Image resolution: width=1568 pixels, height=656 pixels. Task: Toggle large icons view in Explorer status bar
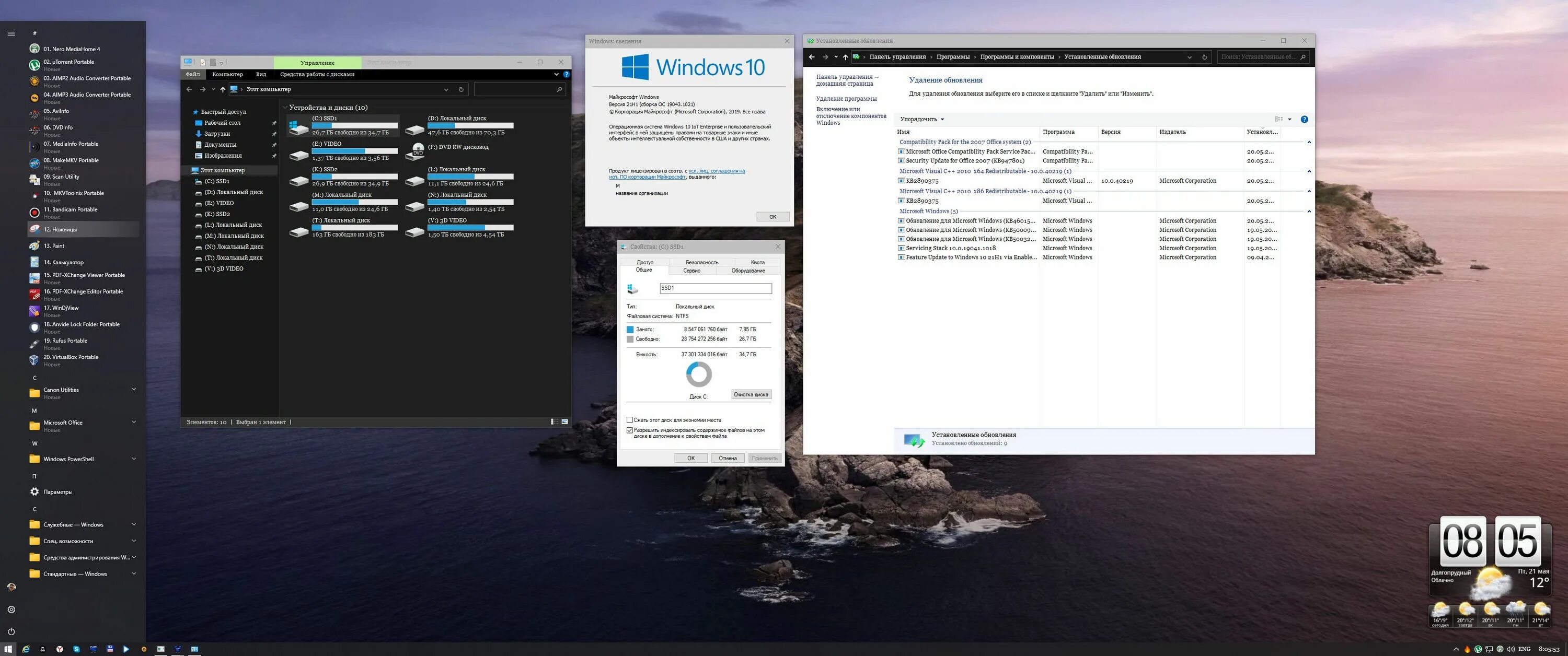(x=564, y=421)
